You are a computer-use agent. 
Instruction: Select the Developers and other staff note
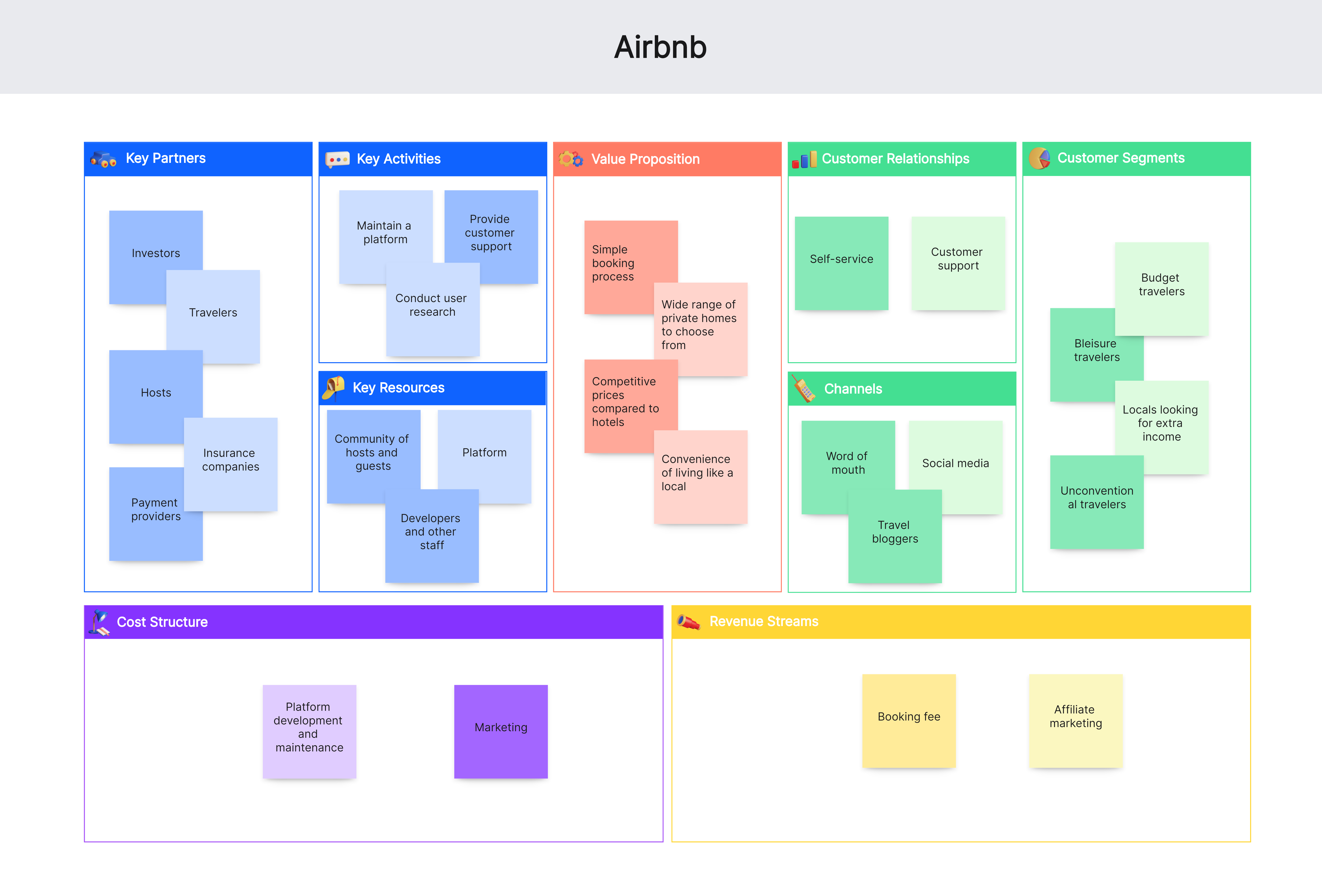click(x=432, y=536)
